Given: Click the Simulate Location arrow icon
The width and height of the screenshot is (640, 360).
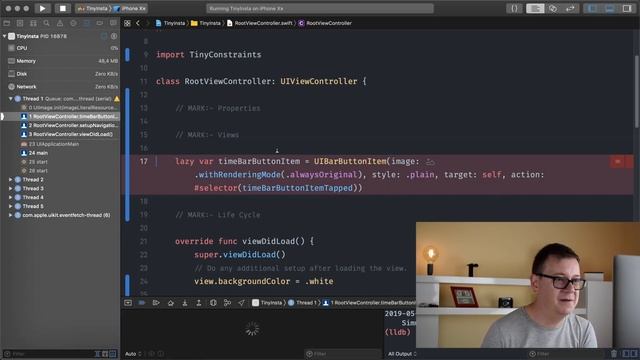Looking at the screenshot, I should click(241, 303).
